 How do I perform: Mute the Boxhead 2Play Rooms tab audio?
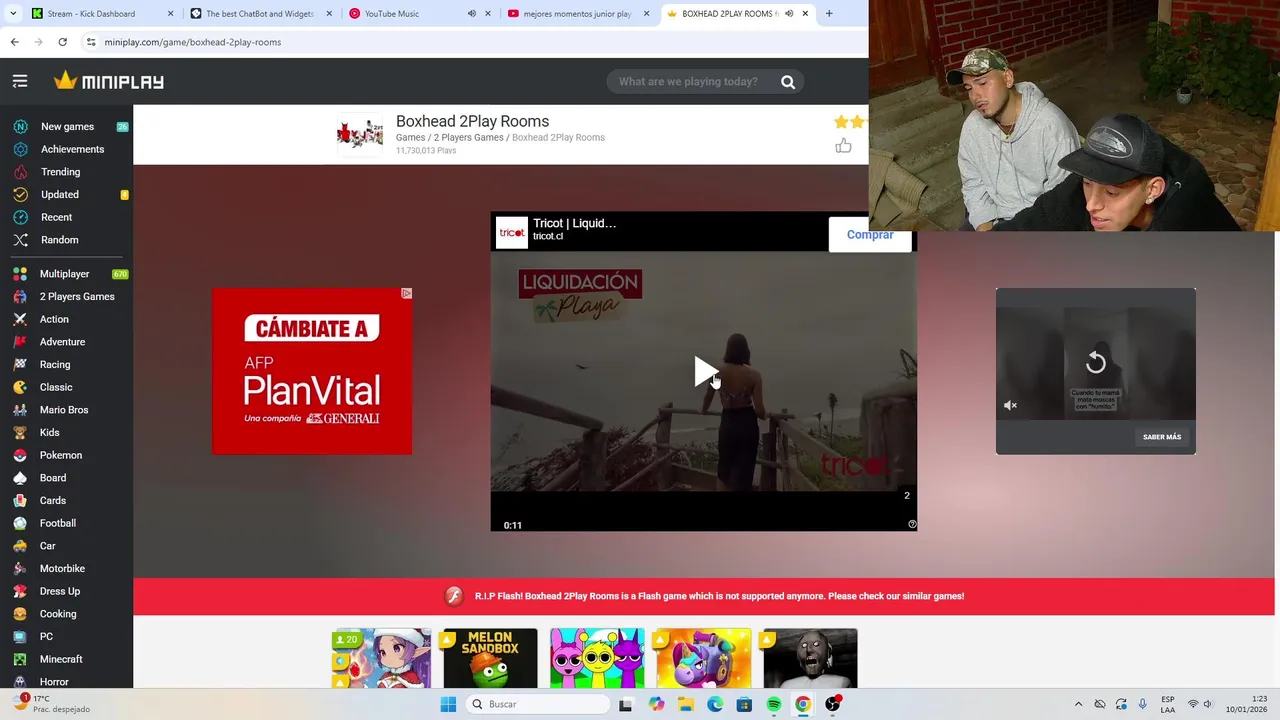789,14
